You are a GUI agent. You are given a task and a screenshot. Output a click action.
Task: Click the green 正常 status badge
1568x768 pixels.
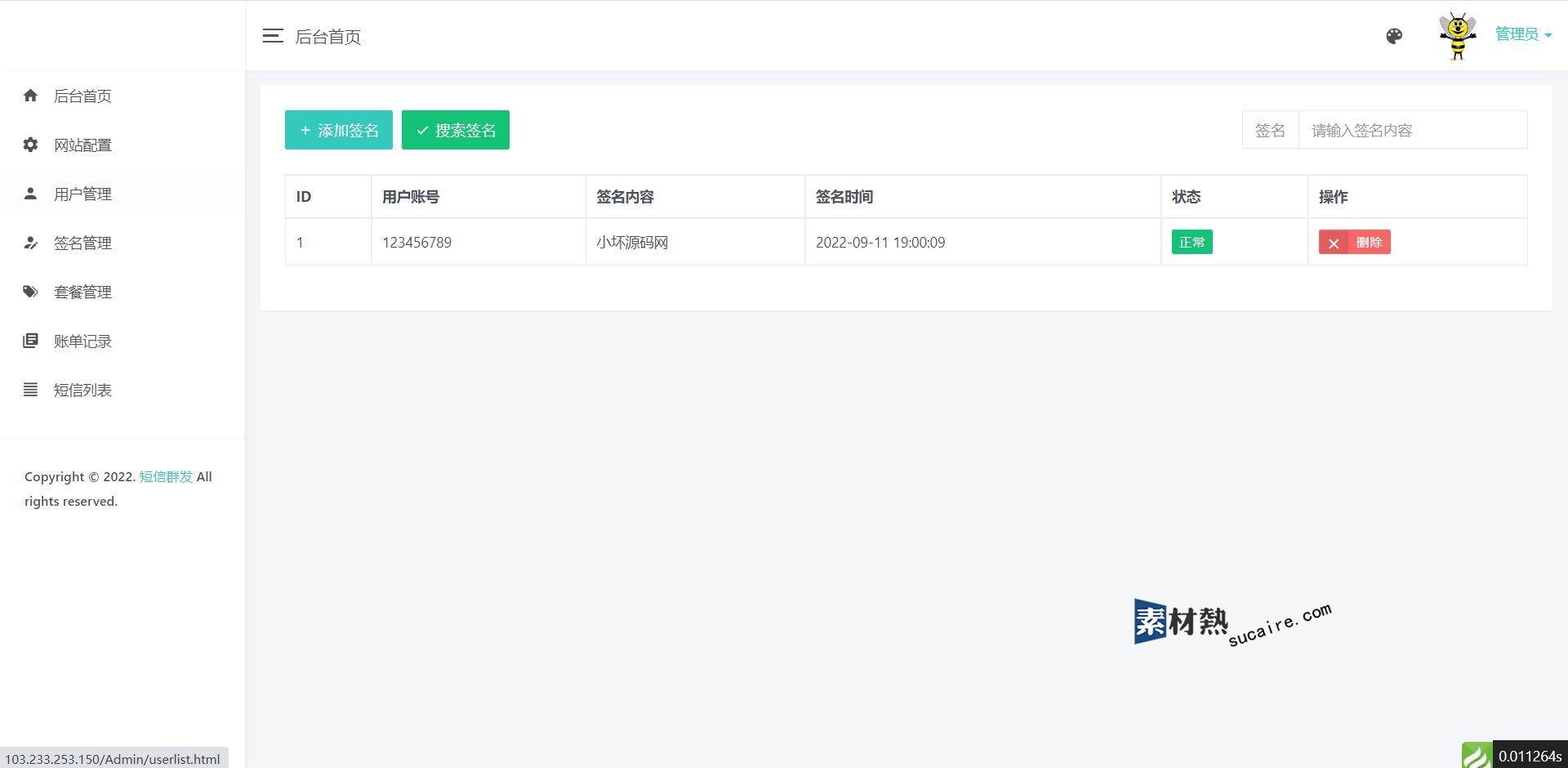pyautogui.click(x=1192, y=243)
